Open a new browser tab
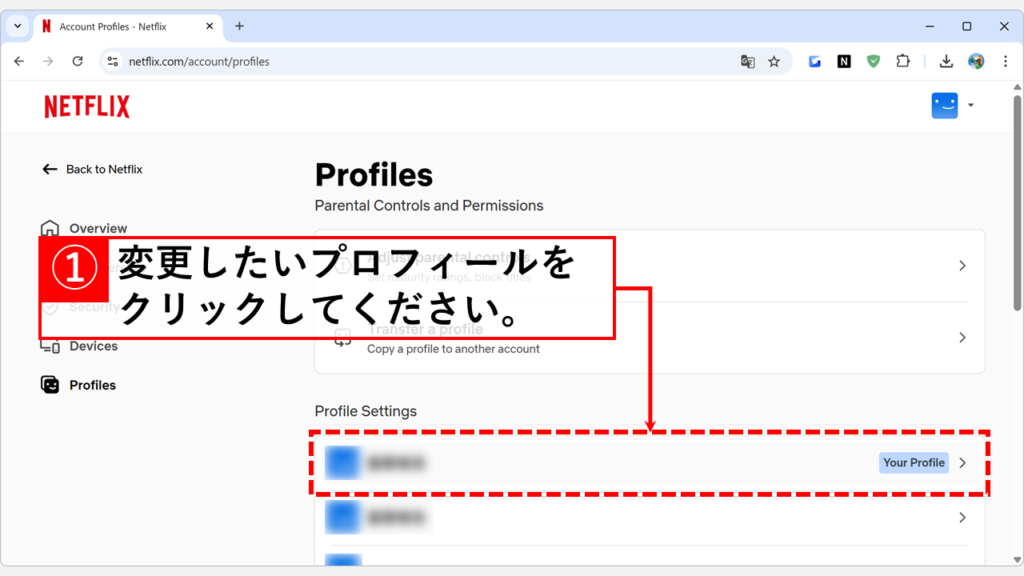Viewport: 1024px width, 576px height. (x=240, y=26)
